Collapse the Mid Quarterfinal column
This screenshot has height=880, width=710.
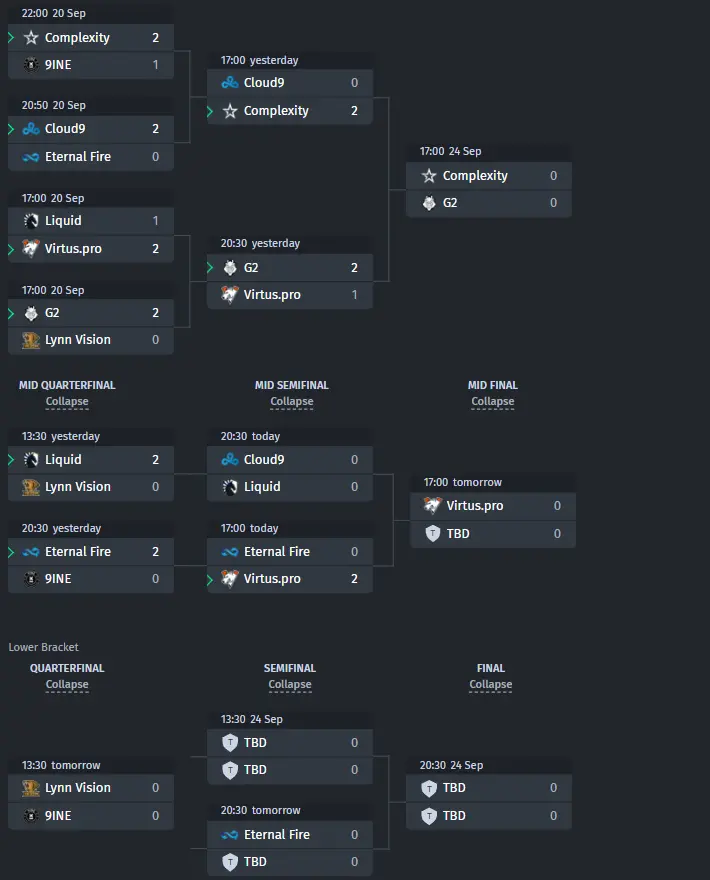click(x=67, y=401)
